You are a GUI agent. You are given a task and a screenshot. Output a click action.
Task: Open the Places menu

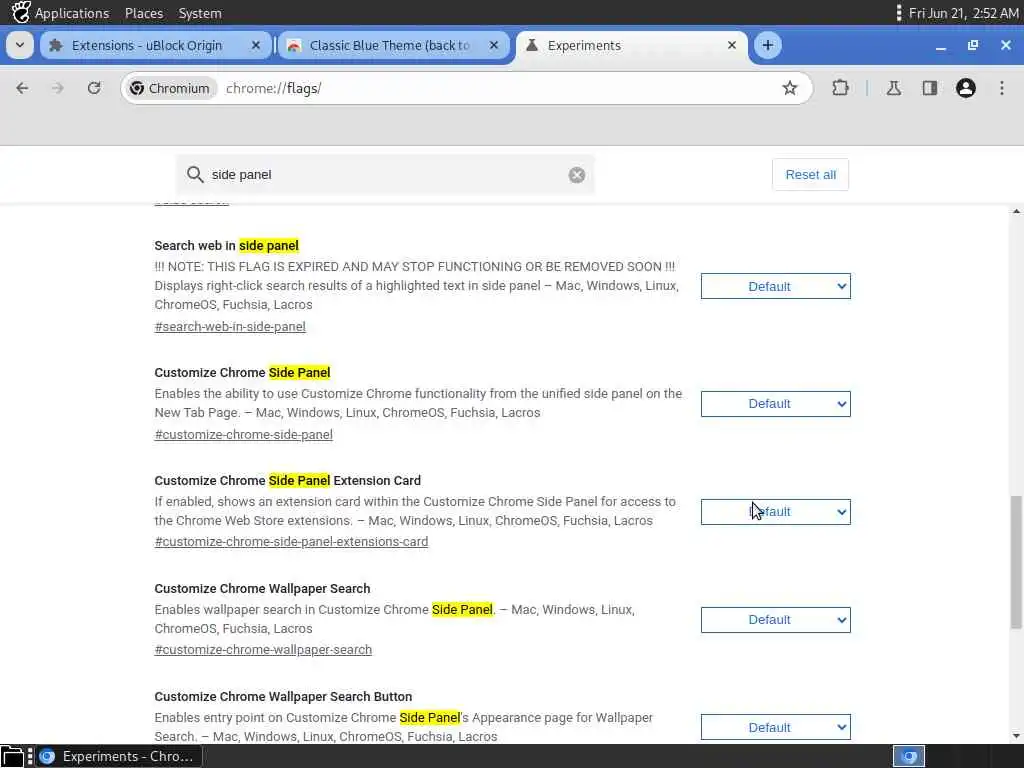(144, 13)
